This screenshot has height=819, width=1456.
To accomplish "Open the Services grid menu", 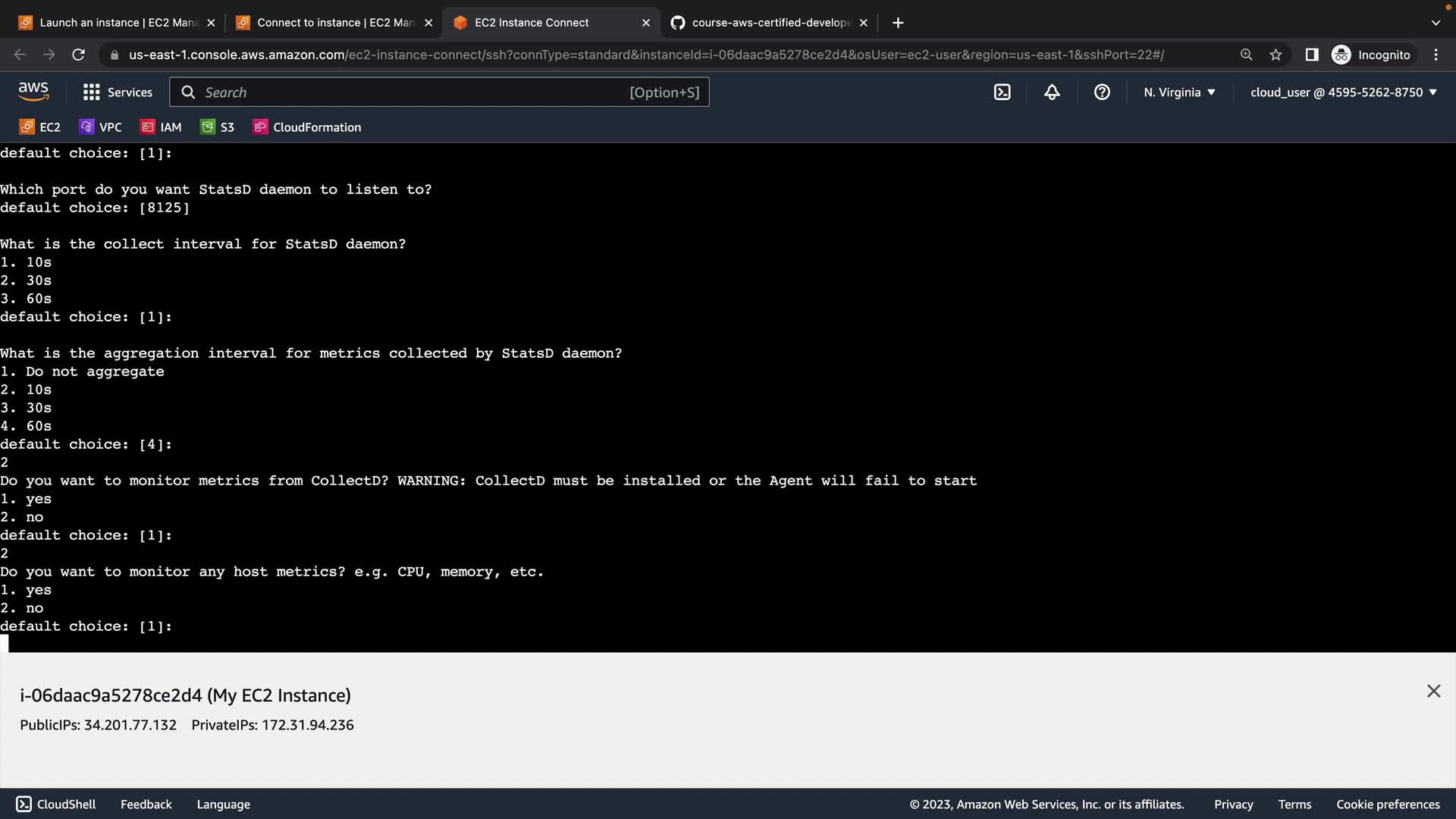I will pos(118,92).
